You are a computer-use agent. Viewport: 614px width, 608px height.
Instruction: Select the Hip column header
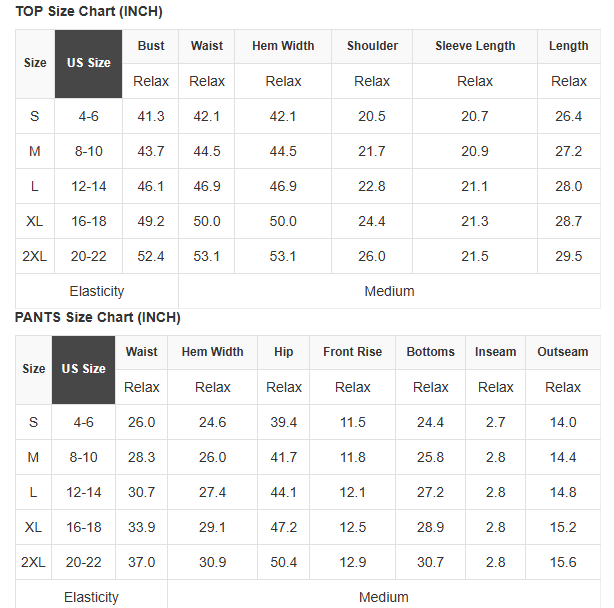[284, 352]
